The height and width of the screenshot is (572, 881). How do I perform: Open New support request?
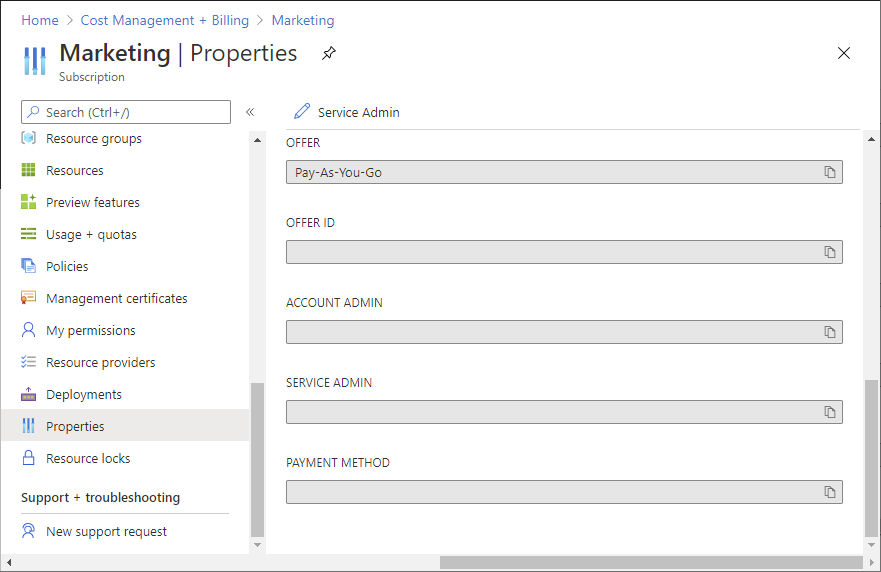coord(106,531)
